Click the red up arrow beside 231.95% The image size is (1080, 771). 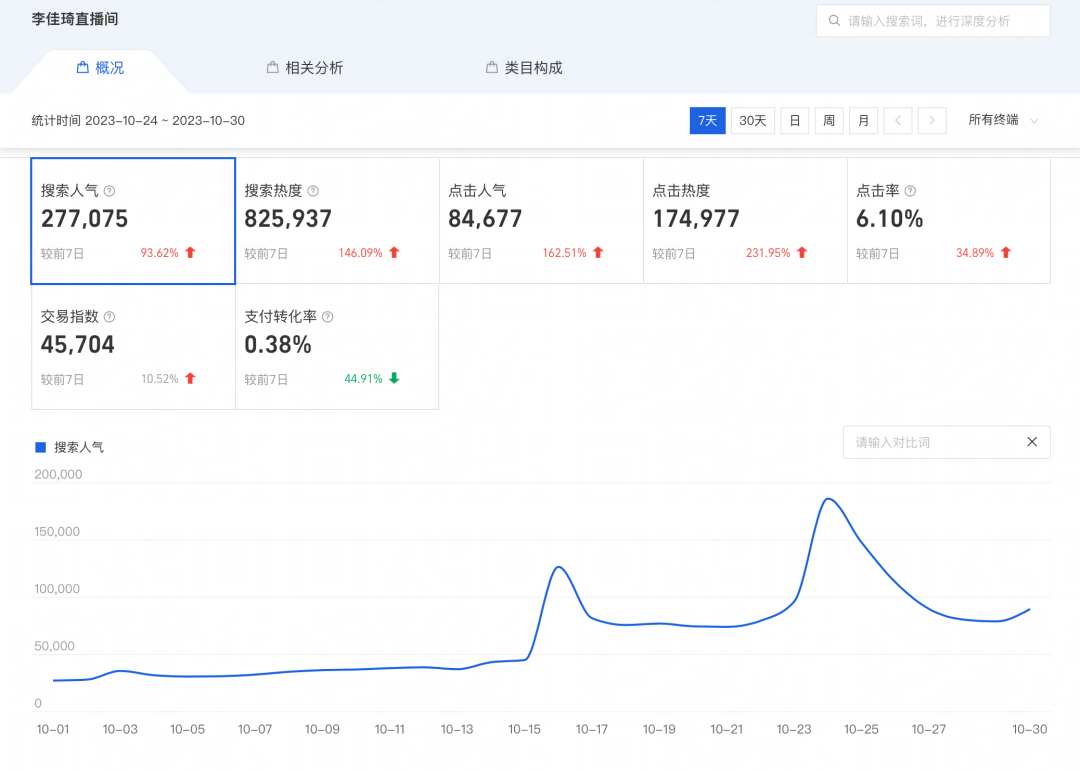pos(802,253)
